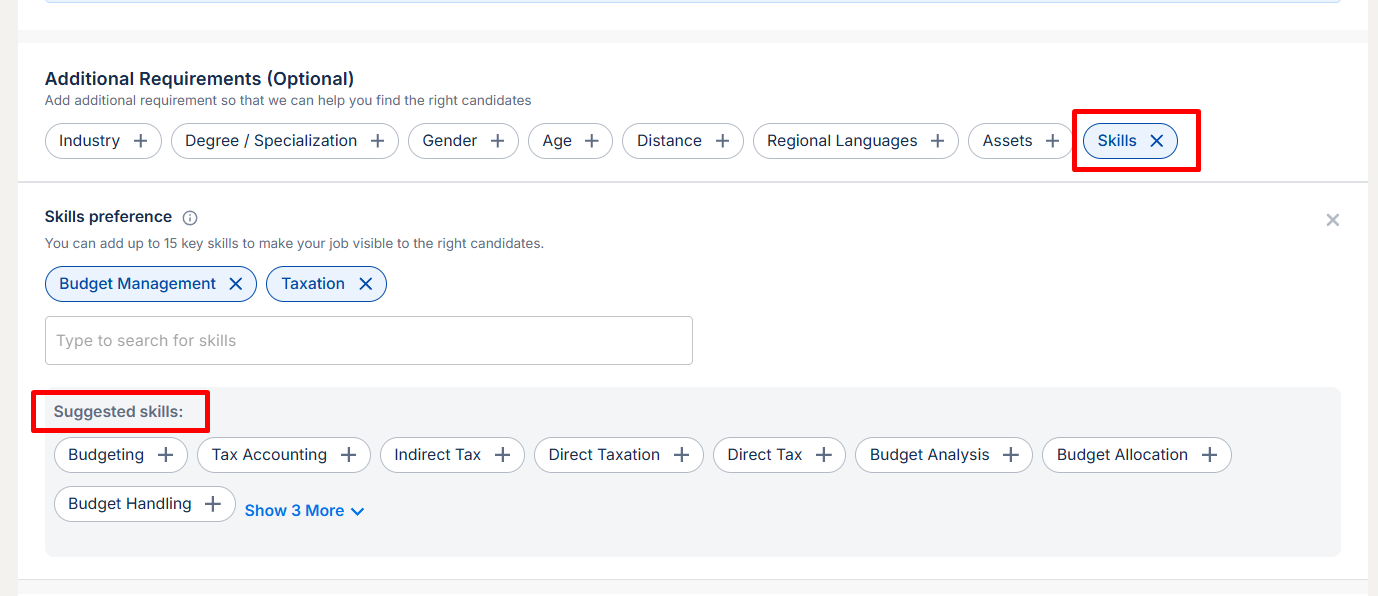This screenshot has height=596, width=1378.
Task: Remove the Skills requirement chip
Action: tap(1157, 141)
